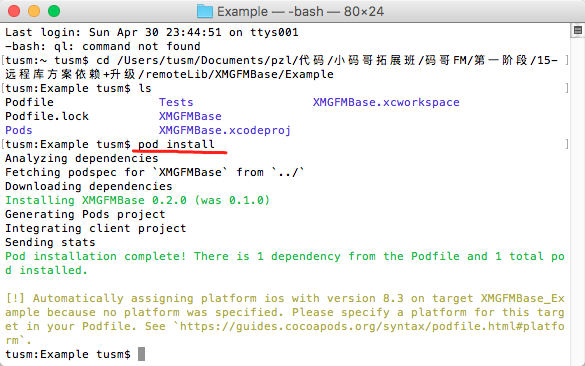585x366 pixels.
Task: Click the 'cd /Users/tusm/Documents' command line
Action: click(x=281, y=60)
